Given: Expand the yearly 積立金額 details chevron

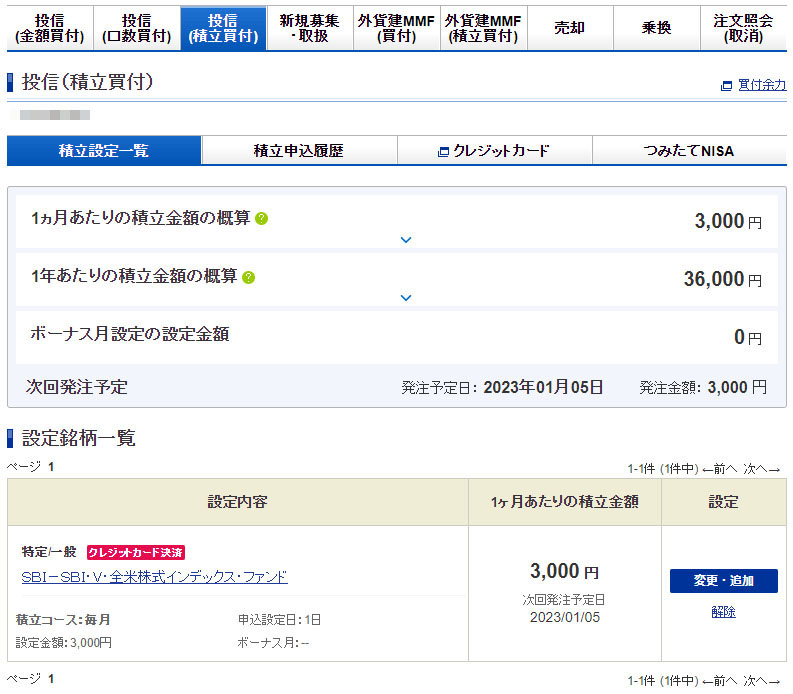Looking at the screenshot, I should click(406, 298).
